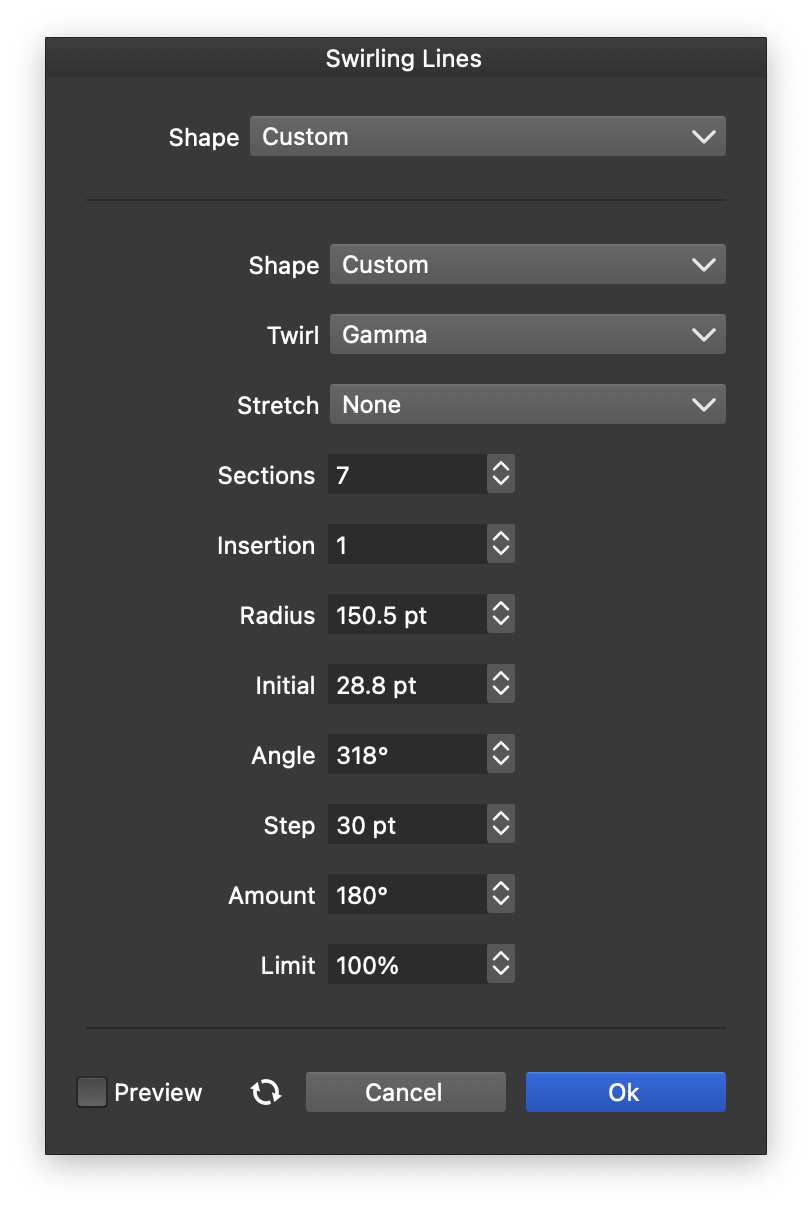Click the Angle stepper arrows
The height and width of the screenshot is (1208, 812).
click(501, 755)
